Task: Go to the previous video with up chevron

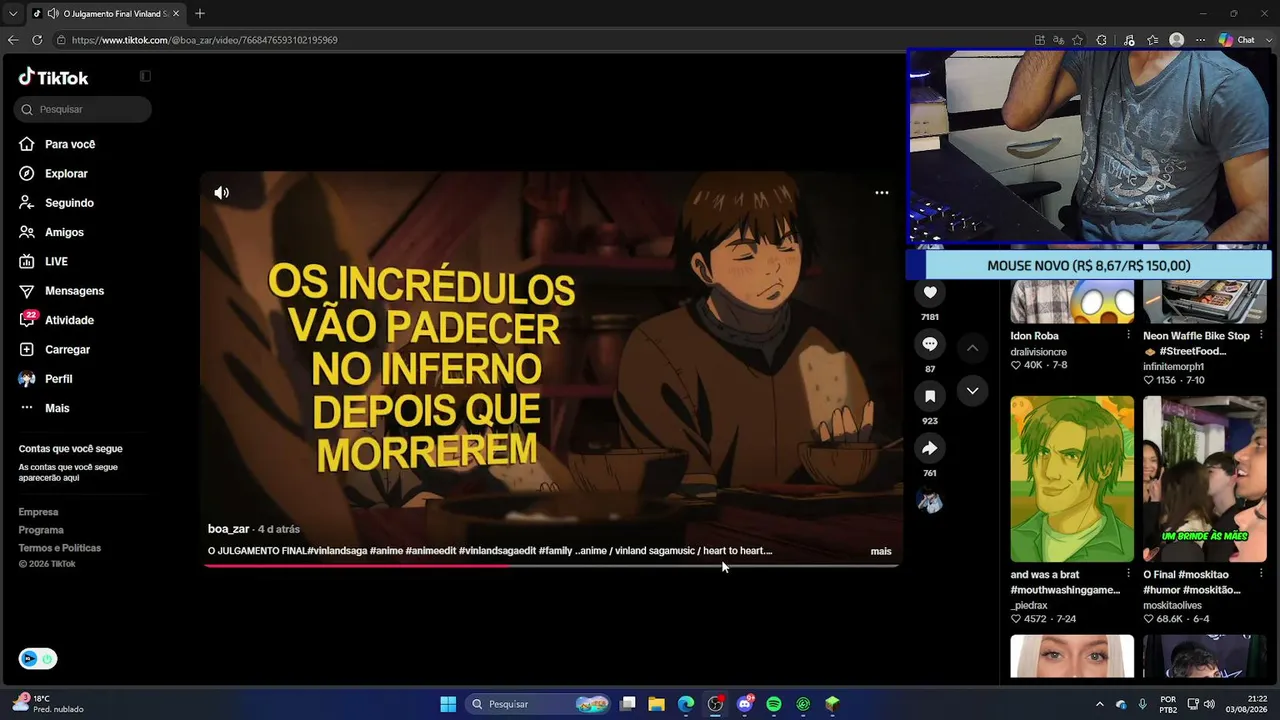Action: [972, 348]
